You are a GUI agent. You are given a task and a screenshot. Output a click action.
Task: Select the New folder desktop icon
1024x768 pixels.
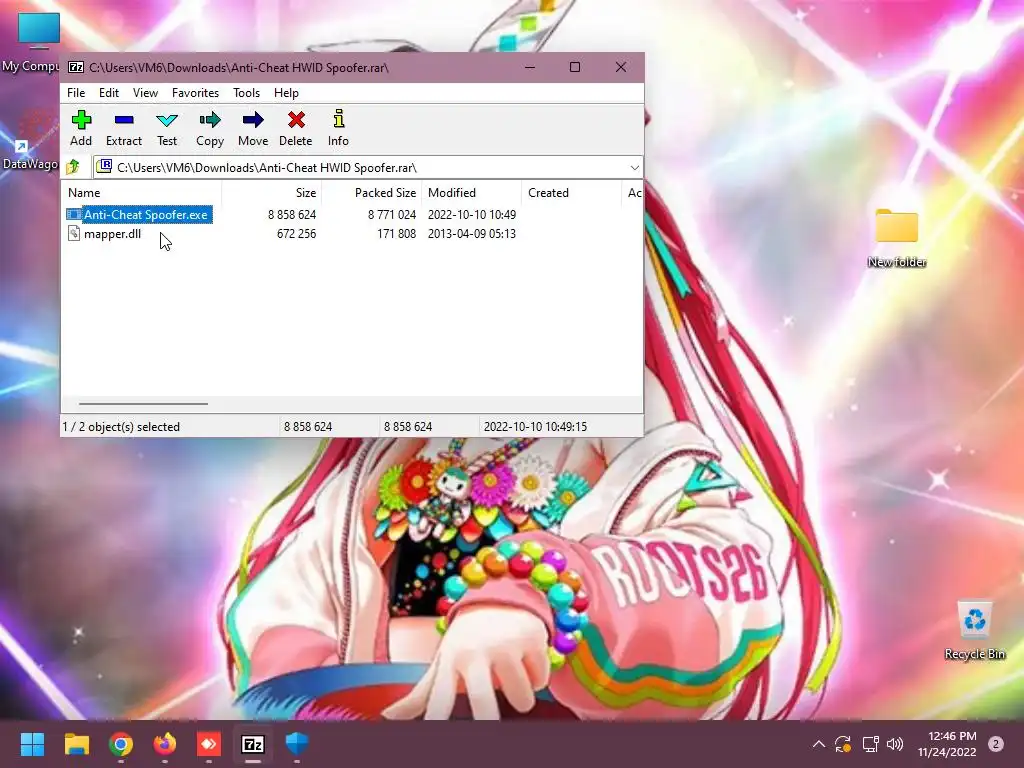coord(897,238)
